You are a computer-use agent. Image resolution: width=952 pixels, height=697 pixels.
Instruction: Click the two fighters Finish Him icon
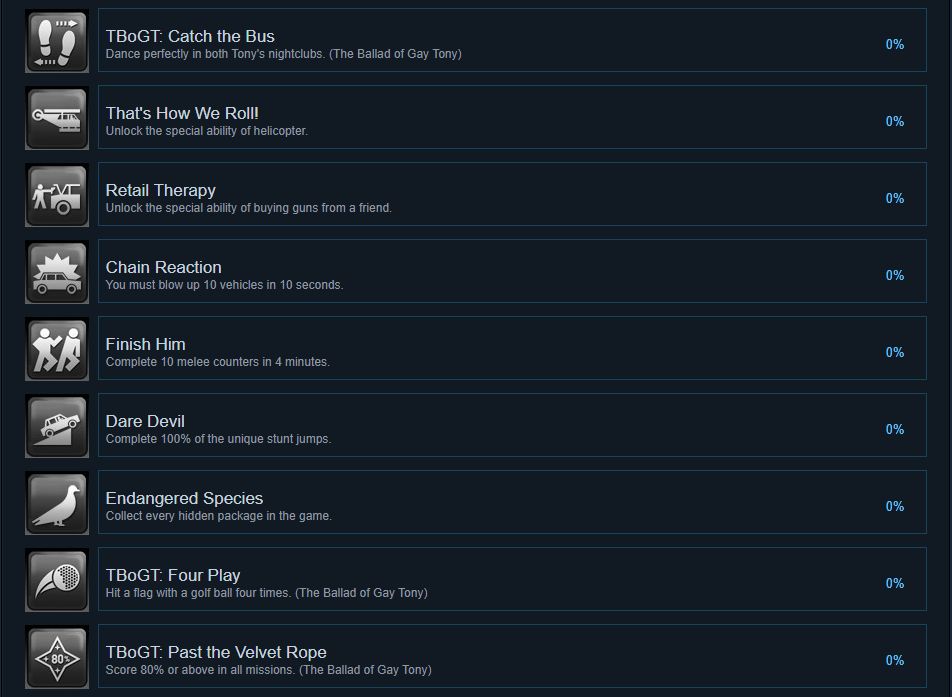pyautogui.click(x=57, y=349)
